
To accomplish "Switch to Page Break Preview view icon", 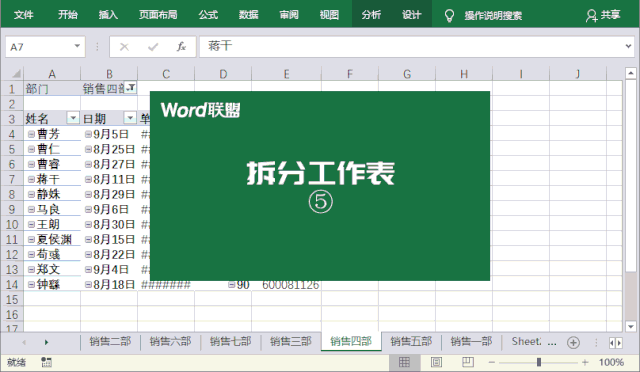I will click(468, 362).
